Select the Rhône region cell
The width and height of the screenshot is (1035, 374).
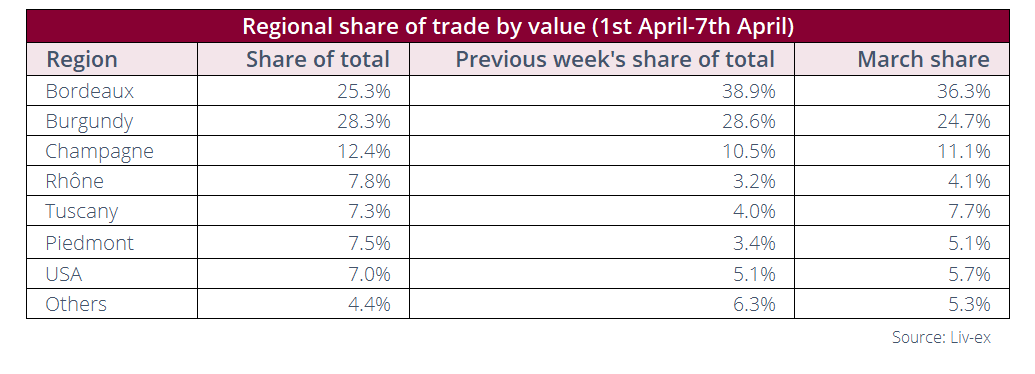coord(75,181)
